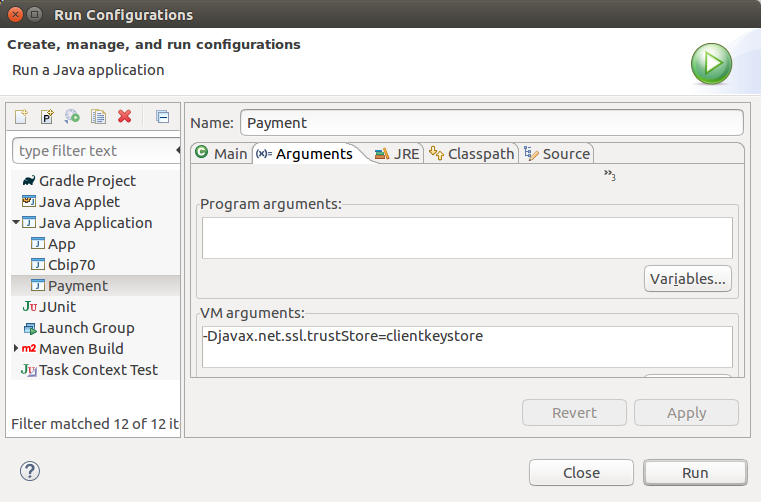
Task: Collapse the Java Application tree node
Action: [16, 223]
